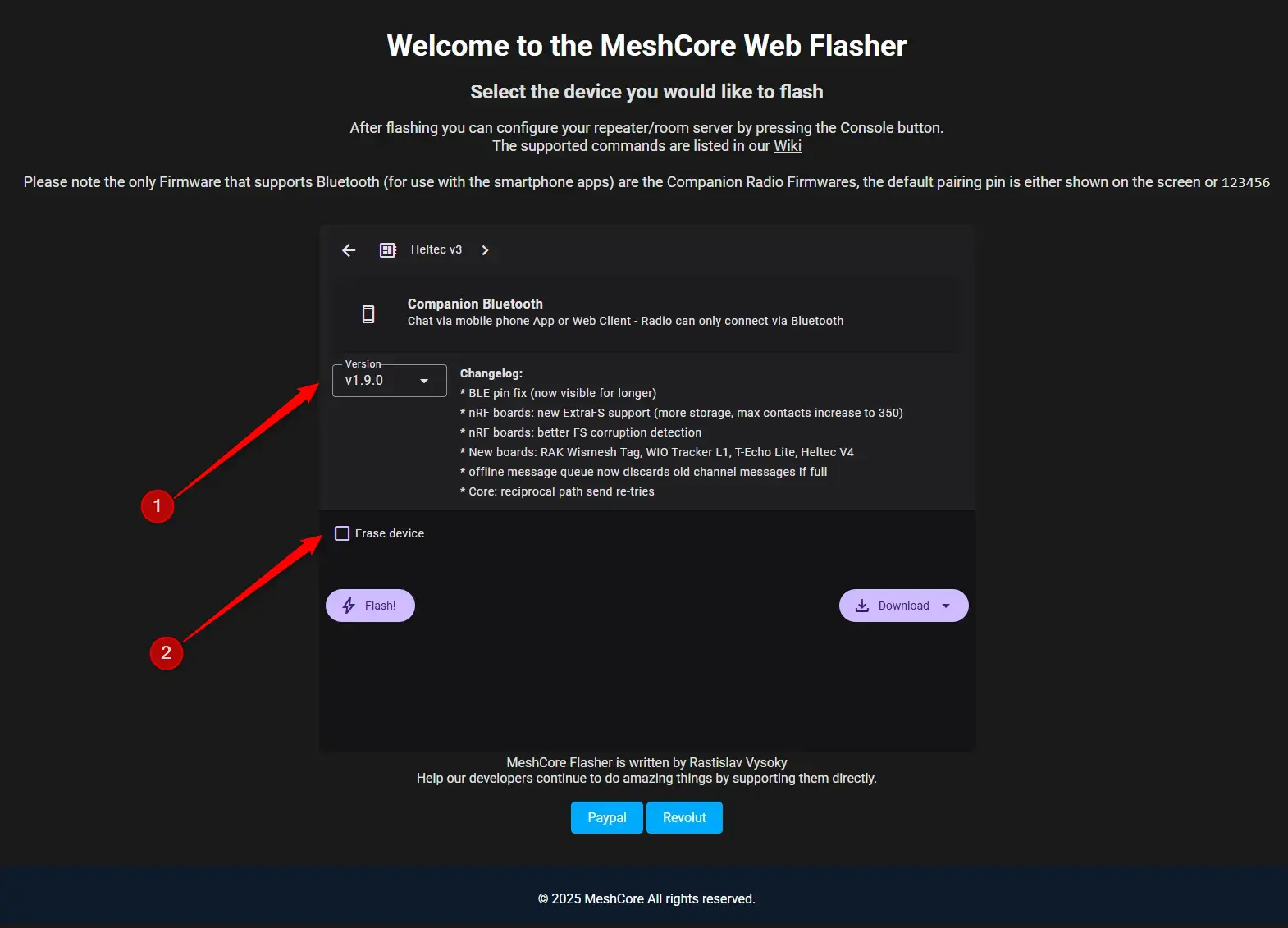This screenshot has width=1288, height=928.
Task: Donate via the Paypal button
Action: [x=607, y=817]
